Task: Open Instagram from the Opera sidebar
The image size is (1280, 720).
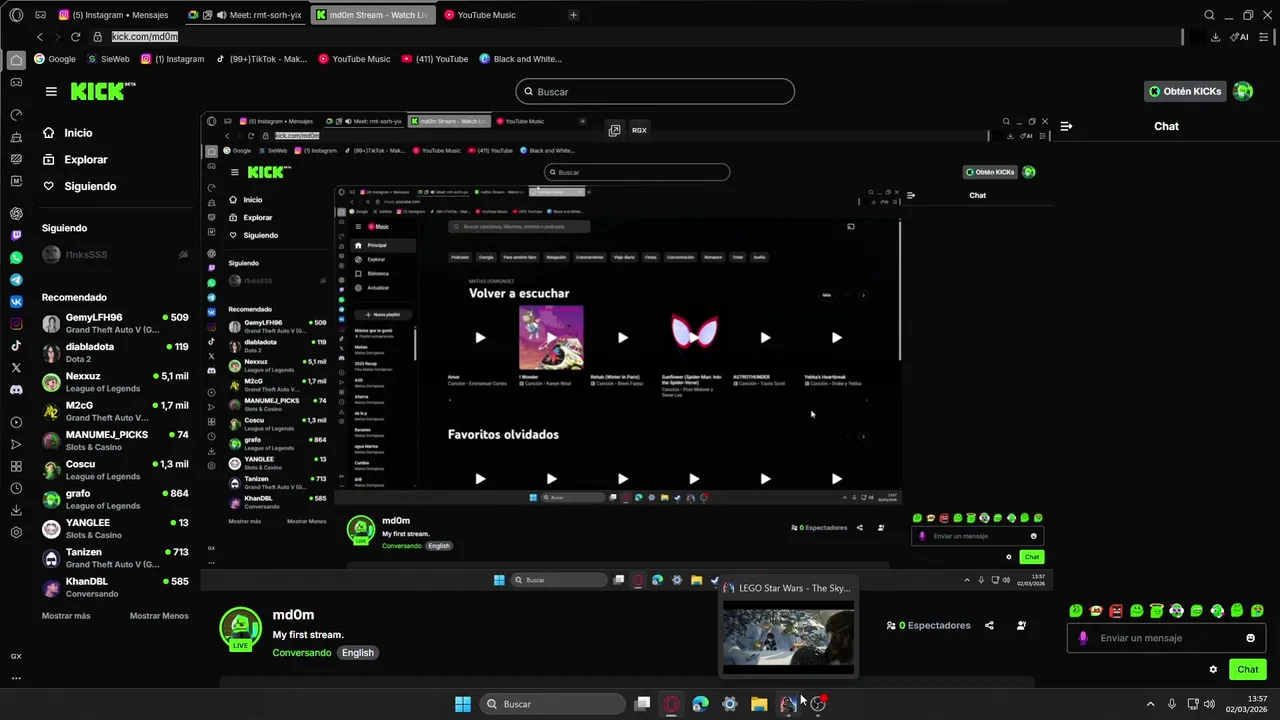Action: coord(16,324)
